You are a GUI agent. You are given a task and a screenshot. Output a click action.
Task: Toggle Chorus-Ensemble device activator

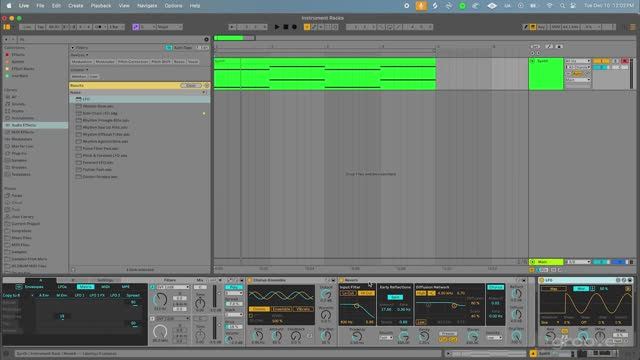click(250, 280)
